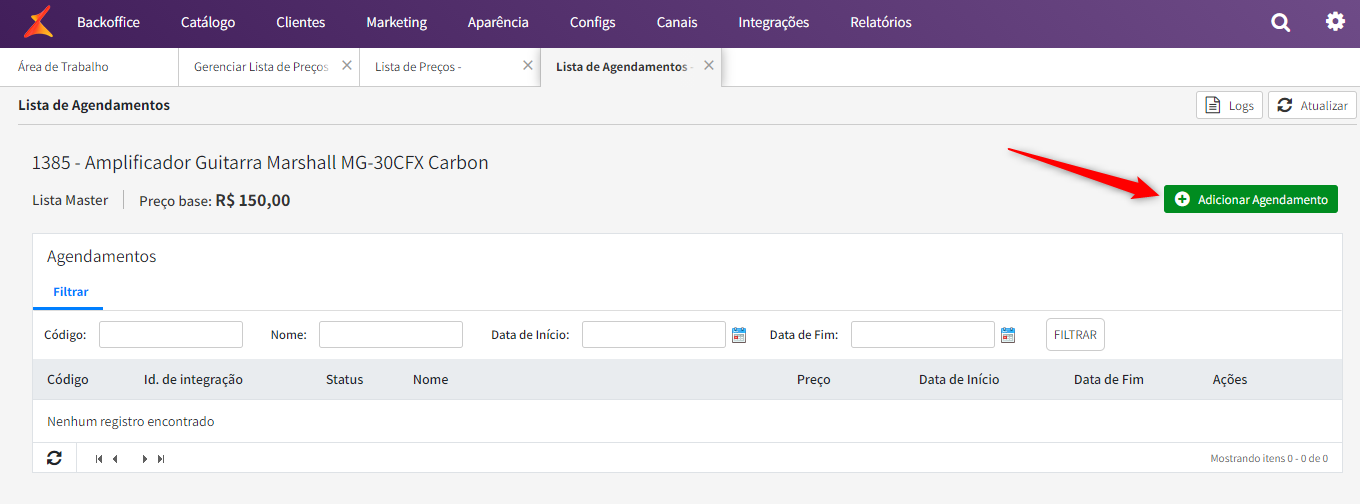Open the Data de Fim calendar picker

(1008, 335)
